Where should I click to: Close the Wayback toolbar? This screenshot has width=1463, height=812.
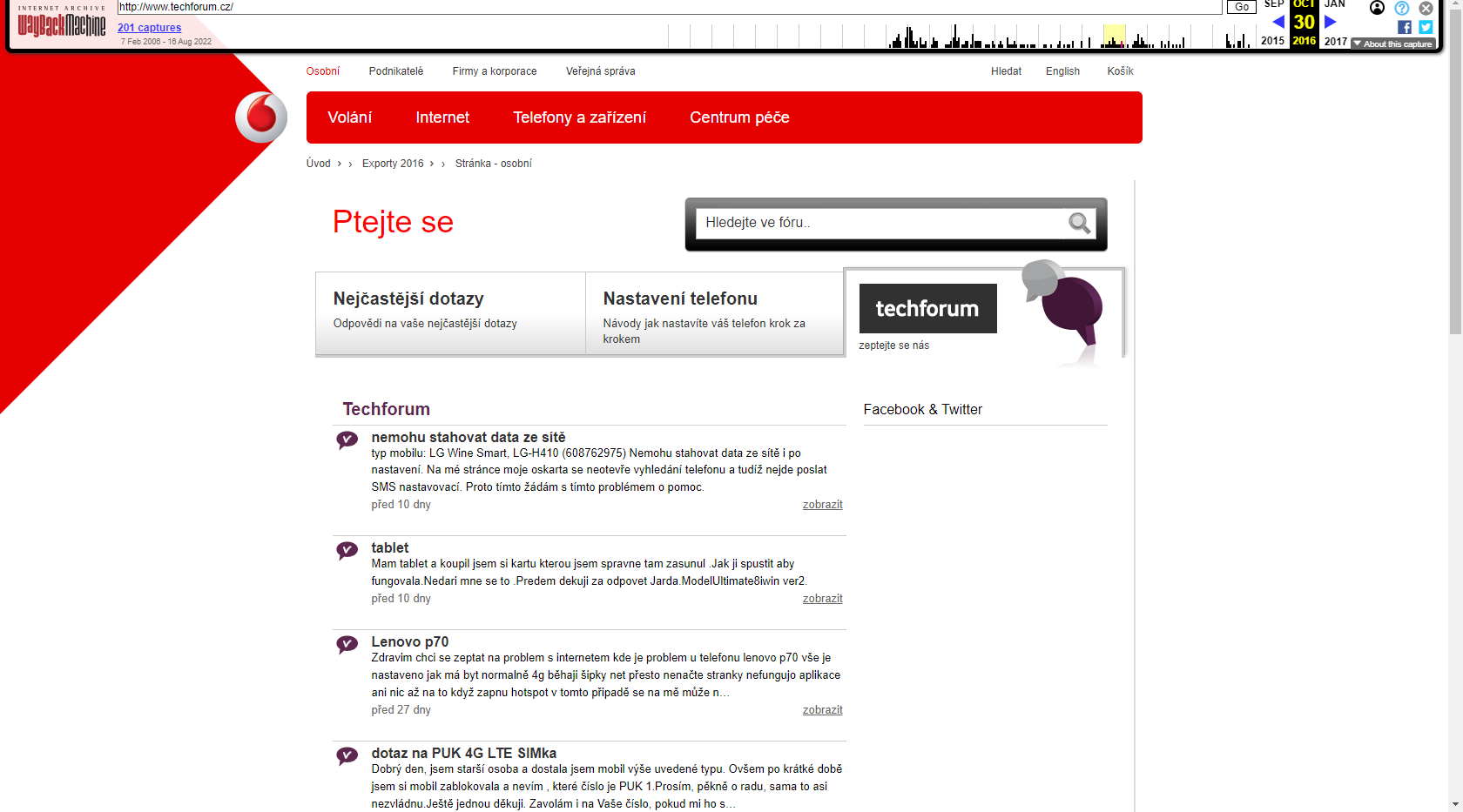[x=1426, y=8]
